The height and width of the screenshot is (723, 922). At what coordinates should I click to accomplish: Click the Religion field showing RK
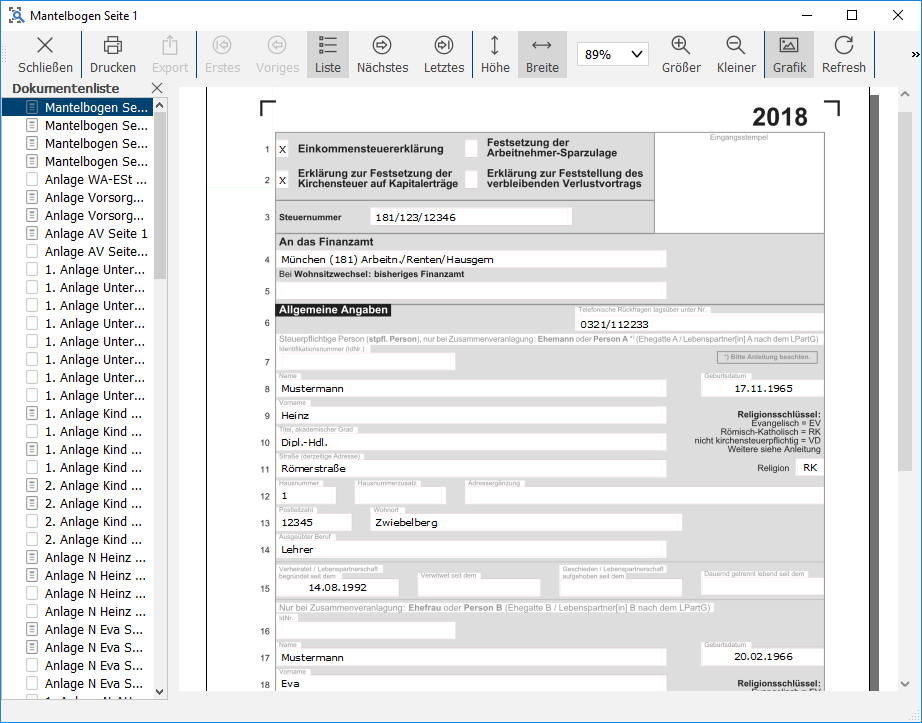[x=809, y=468]
